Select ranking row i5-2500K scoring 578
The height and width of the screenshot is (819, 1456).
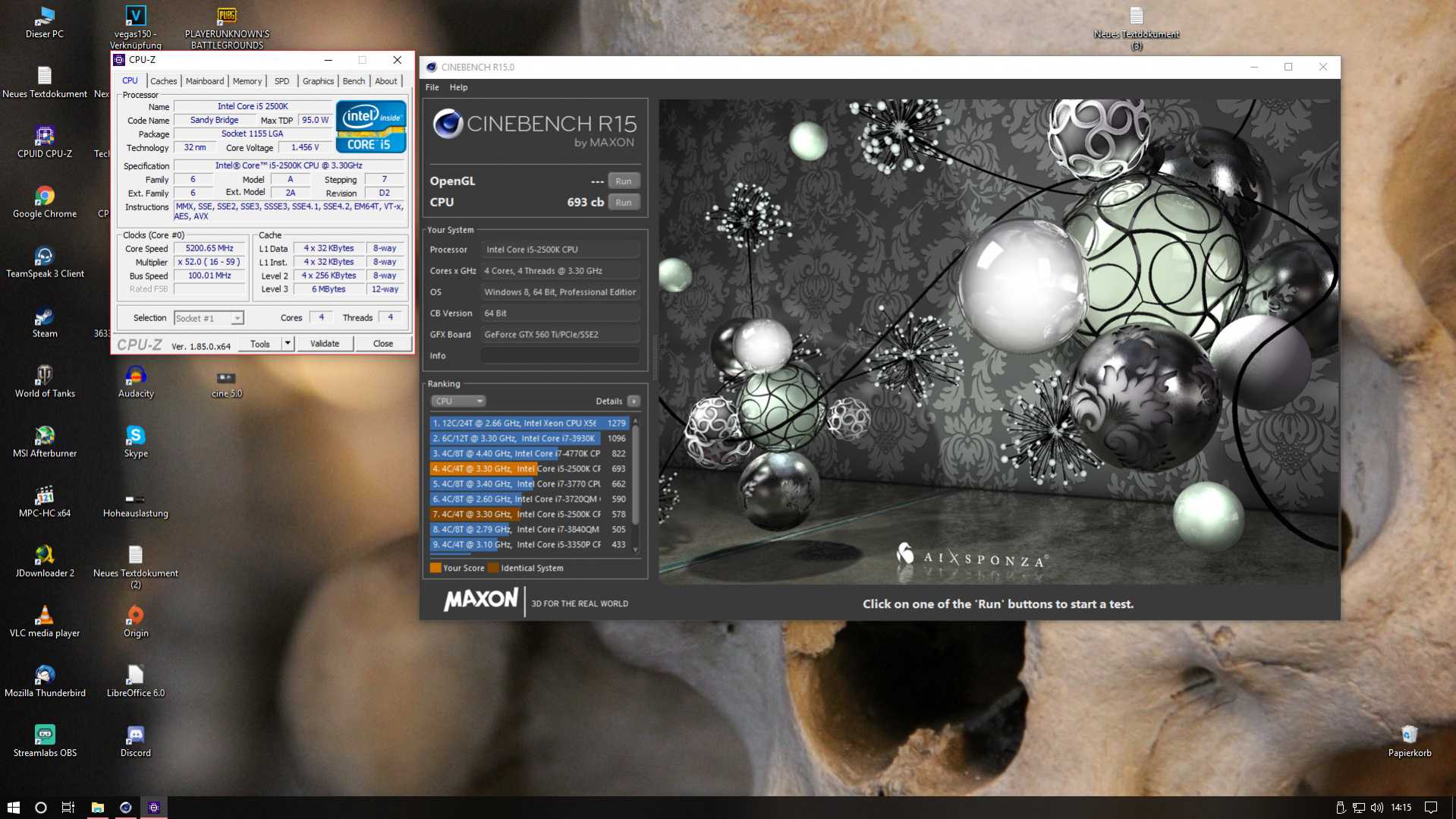tap(529, 515)
